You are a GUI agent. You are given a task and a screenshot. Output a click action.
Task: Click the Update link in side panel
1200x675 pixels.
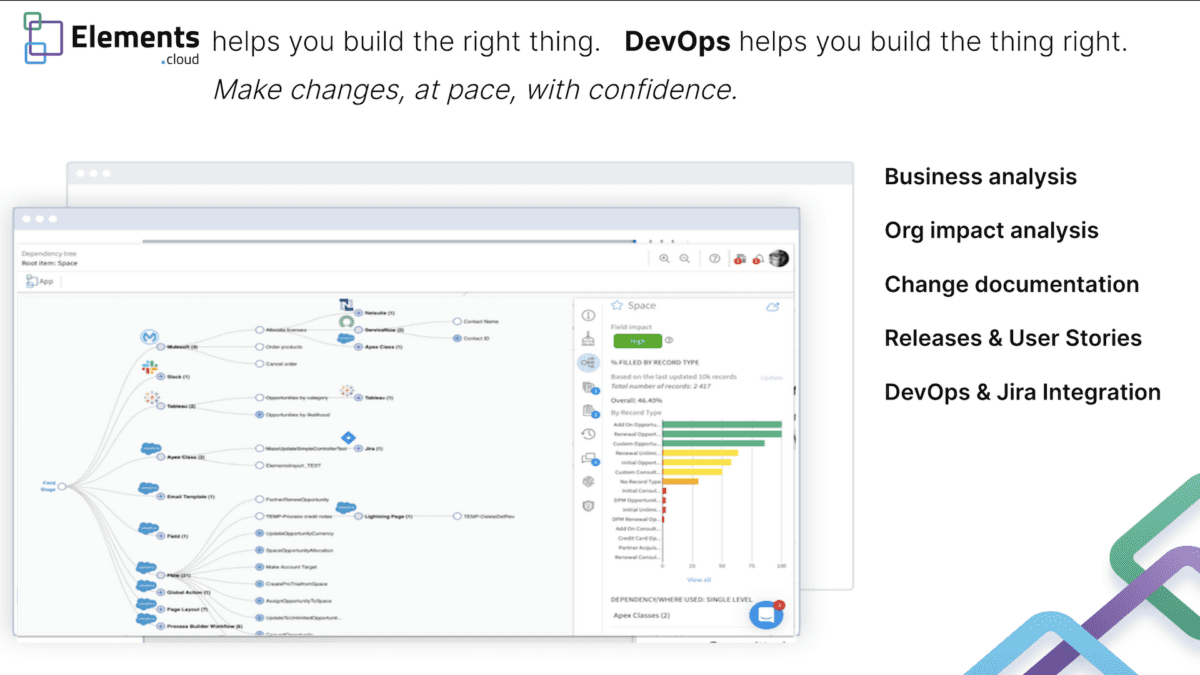click(x=771, y=378)
